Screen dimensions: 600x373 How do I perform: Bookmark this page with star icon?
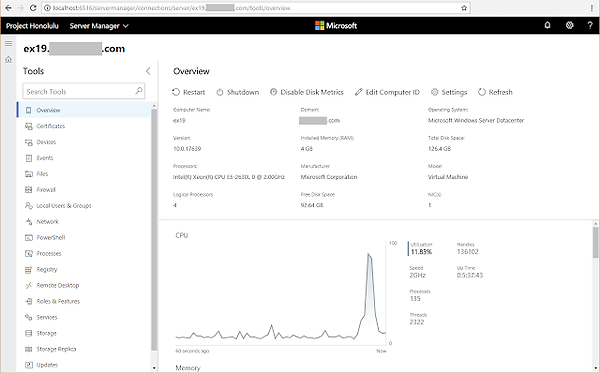[464, 8]
